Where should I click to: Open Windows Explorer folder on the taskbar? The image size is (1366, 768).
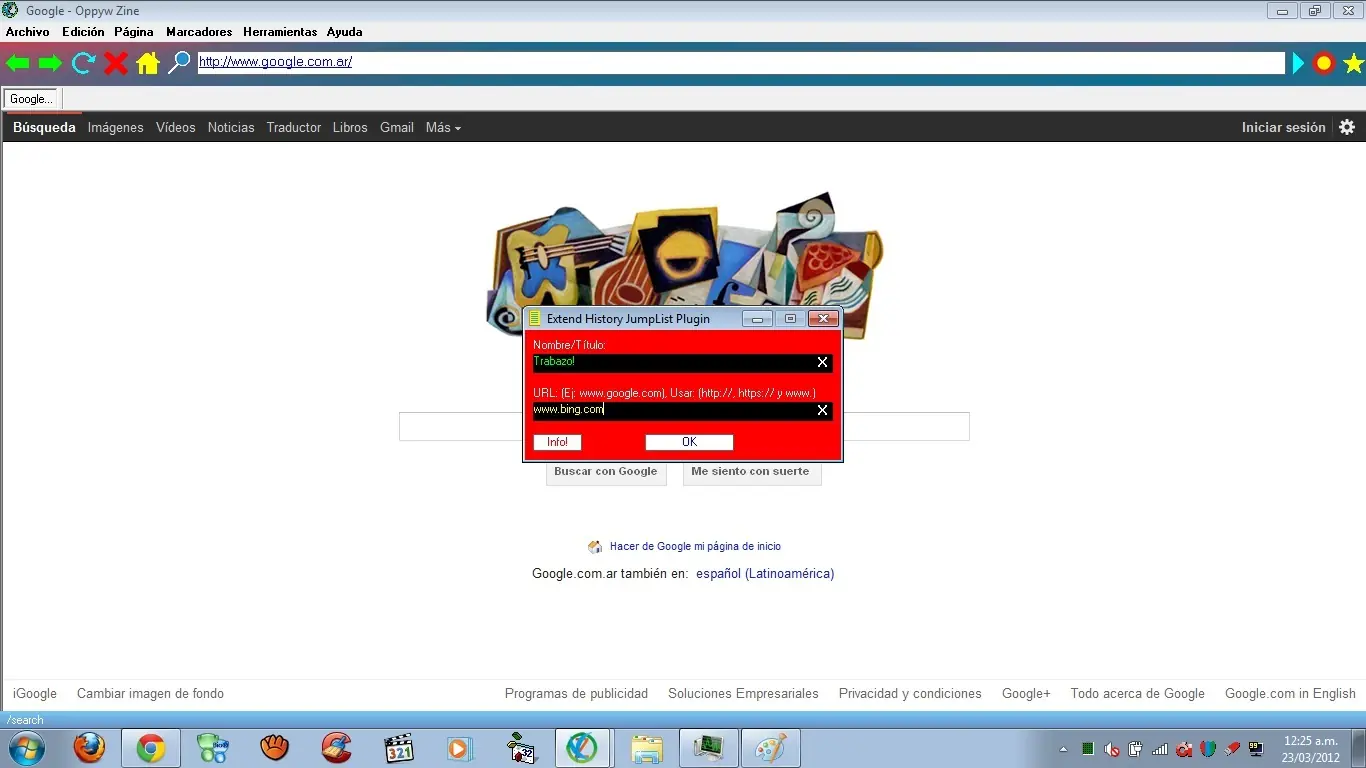coord(647,748)
